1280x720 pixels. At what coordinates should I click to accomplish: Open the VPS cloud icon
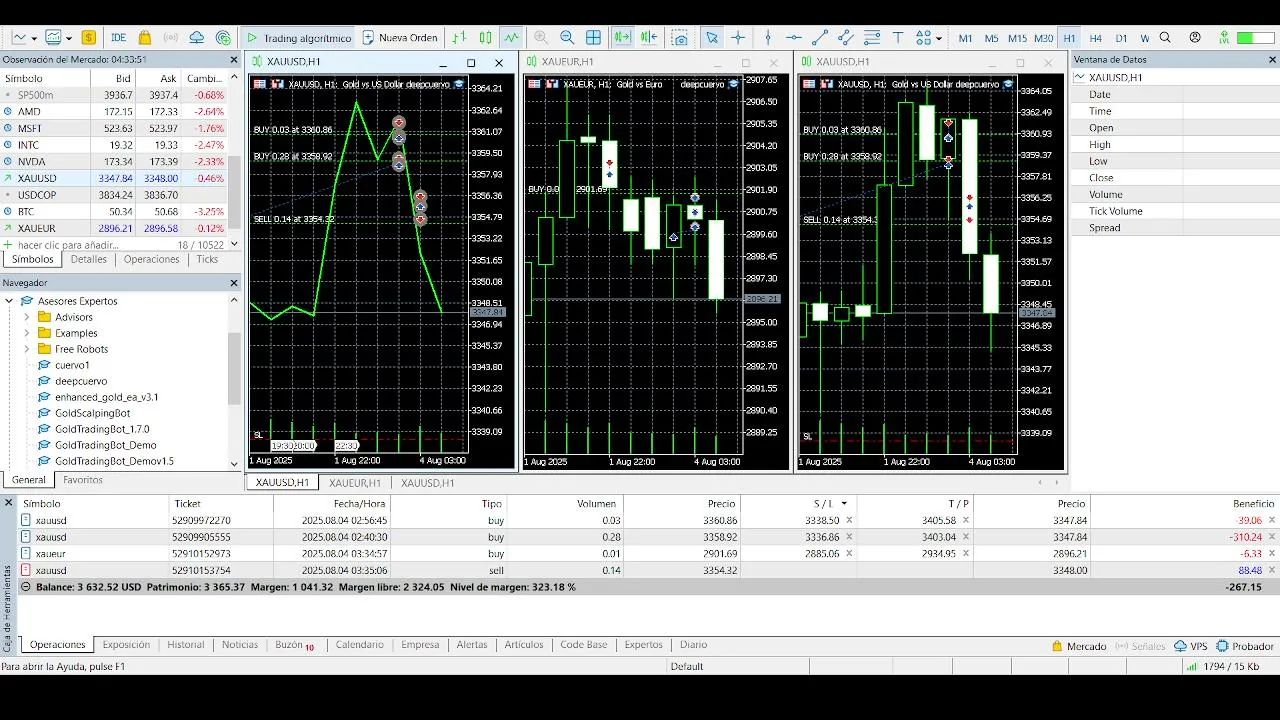coord(196,38)
